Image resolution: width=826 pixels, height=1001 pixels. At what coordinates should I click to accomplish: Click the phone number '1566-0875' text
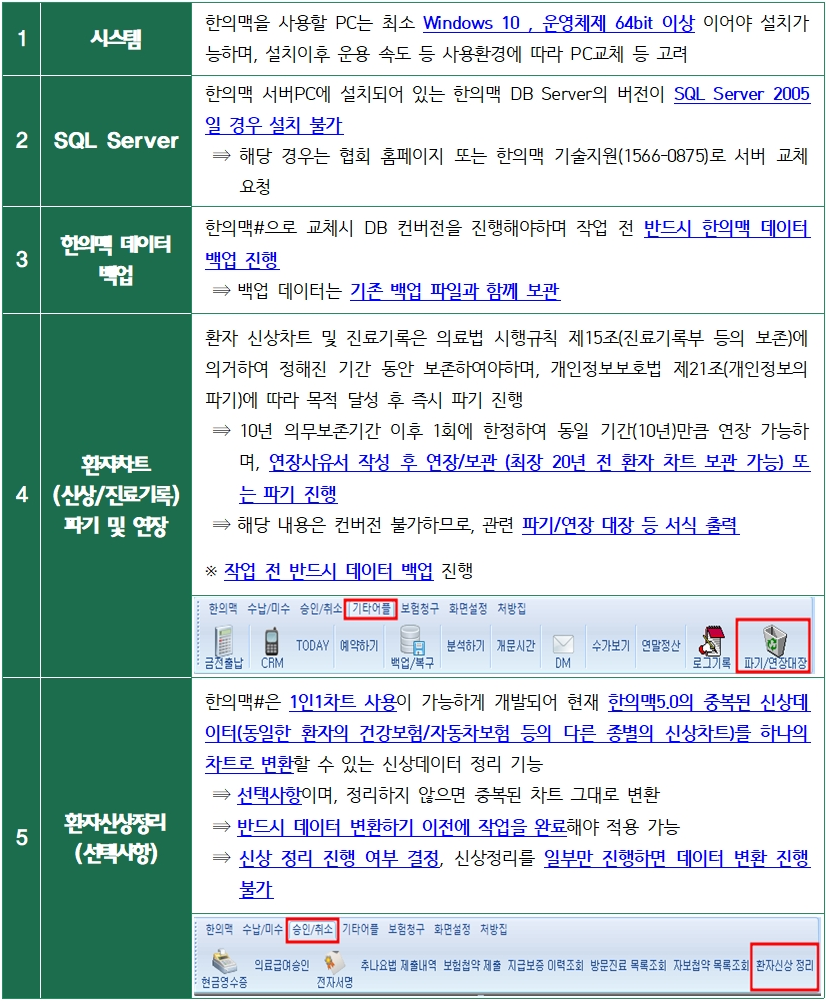click(665, 156)
